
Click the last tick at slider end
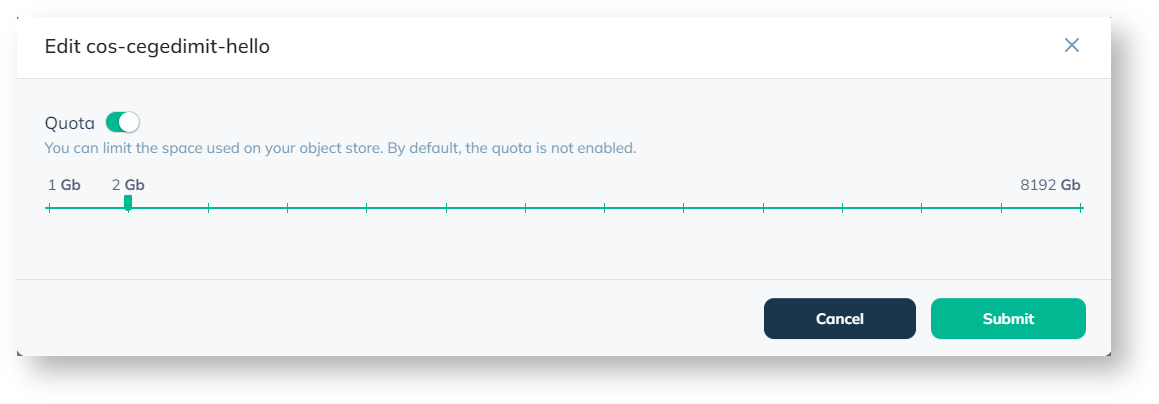point(1081,208)
